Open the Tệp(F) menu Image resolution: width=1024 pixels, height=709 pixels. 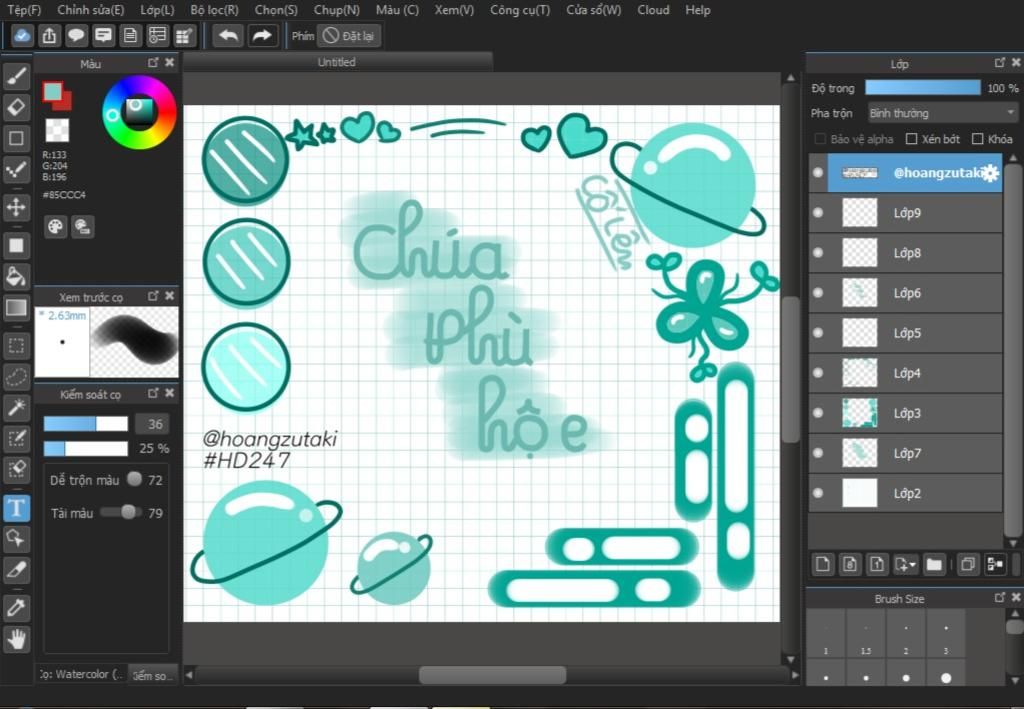24,10
